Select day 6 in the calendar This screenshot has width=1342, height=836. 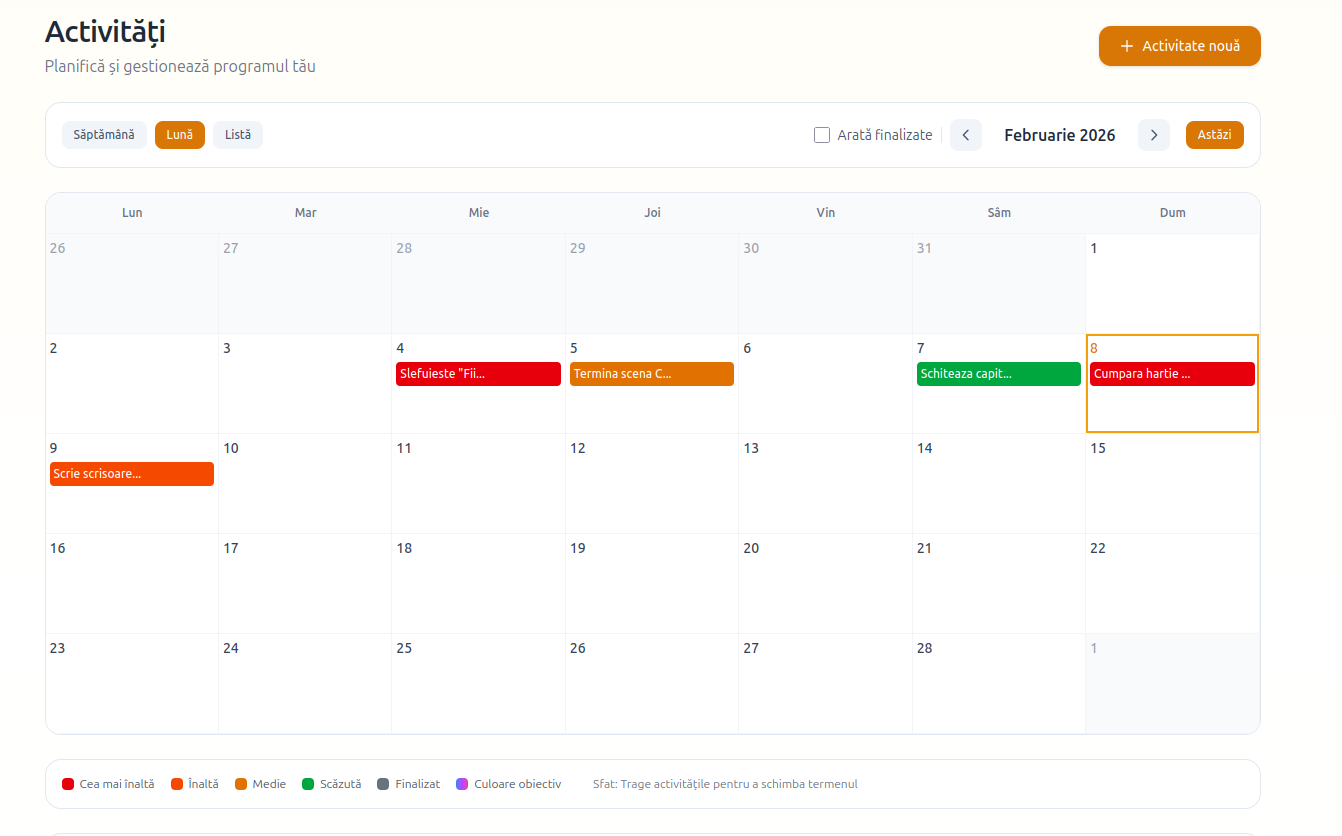826,384
